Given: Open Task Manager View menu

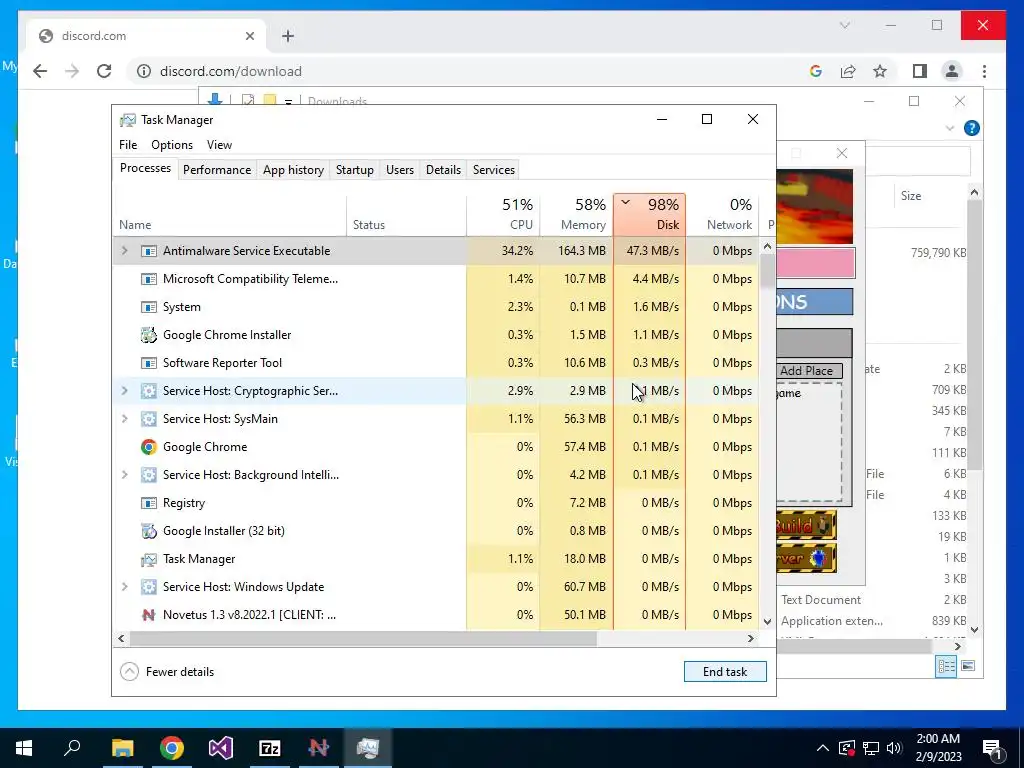Looking at the screenshot, I should coord(219,145).
